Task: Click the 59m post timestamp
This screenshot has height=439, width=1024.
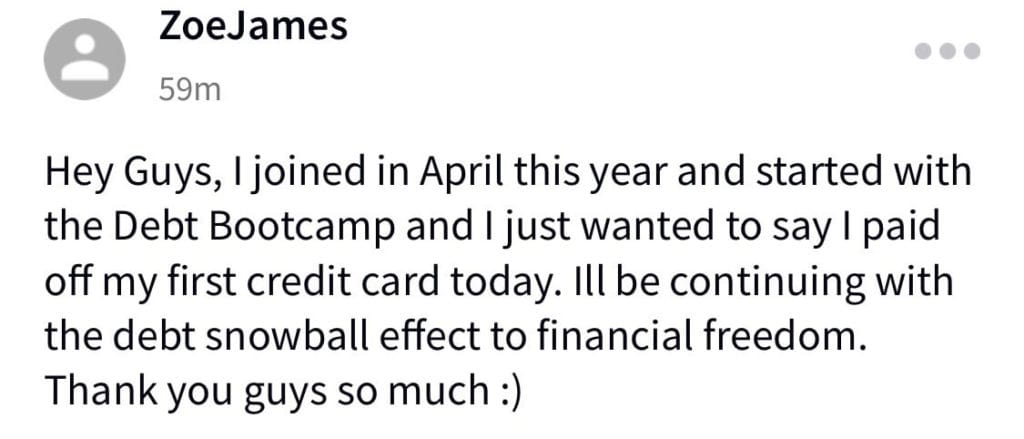Action: click(190, 90)
